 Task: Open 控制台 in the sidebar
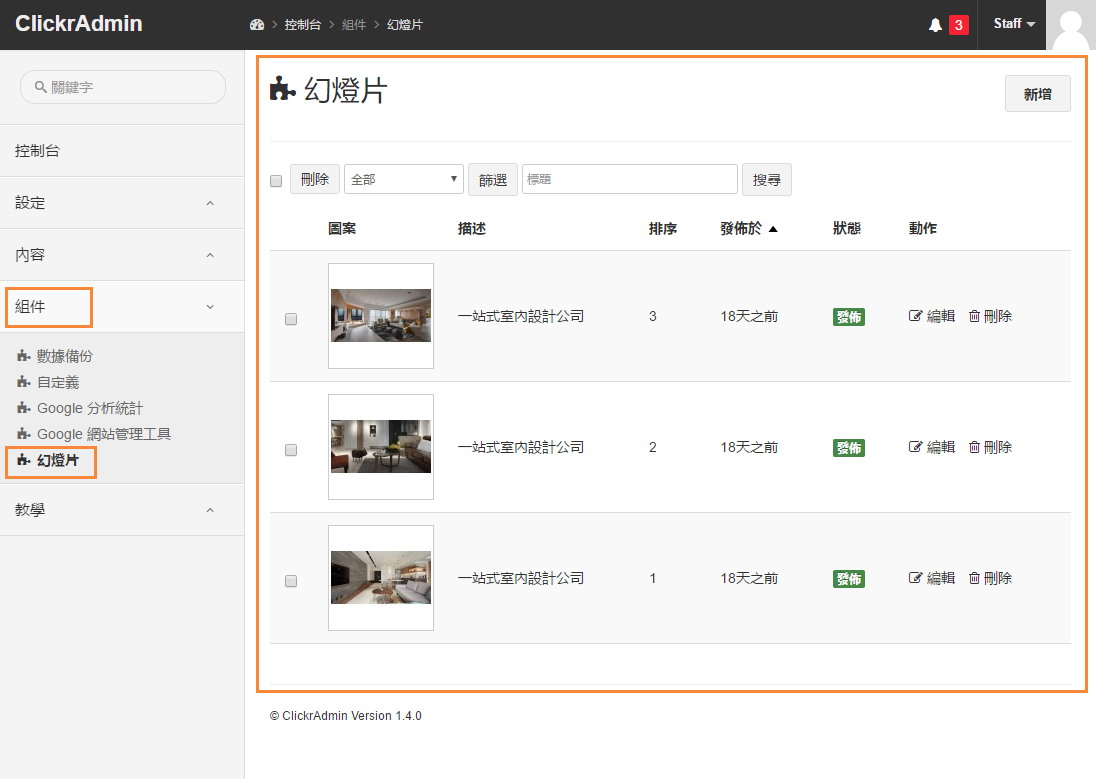pos(122,150)
